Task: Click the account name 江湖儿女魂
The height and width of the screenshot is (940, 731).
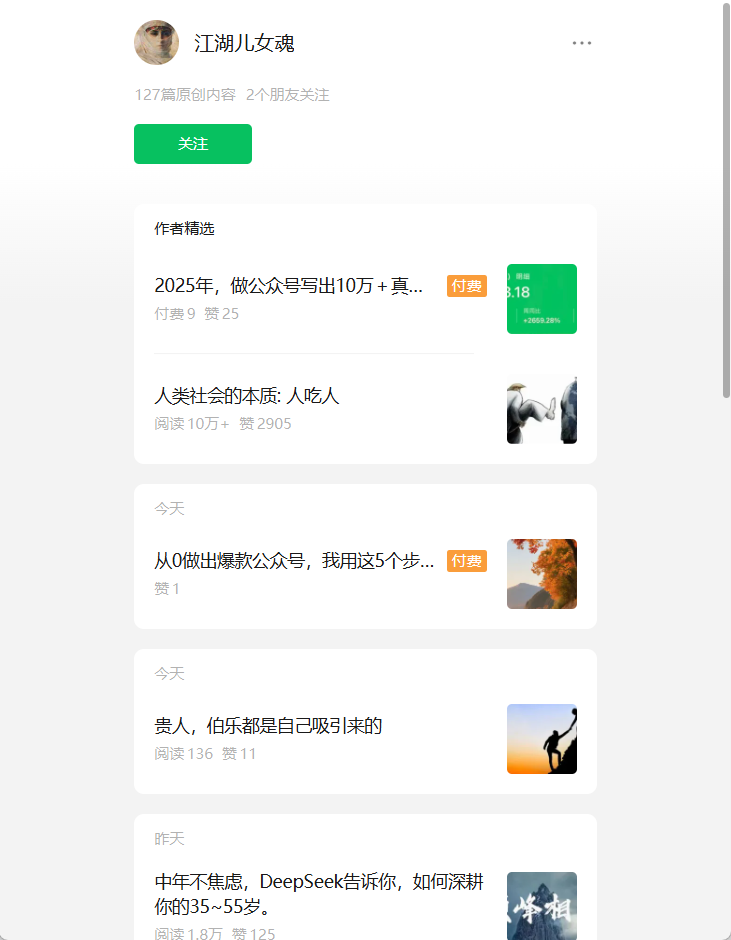Action: point(244,43)
